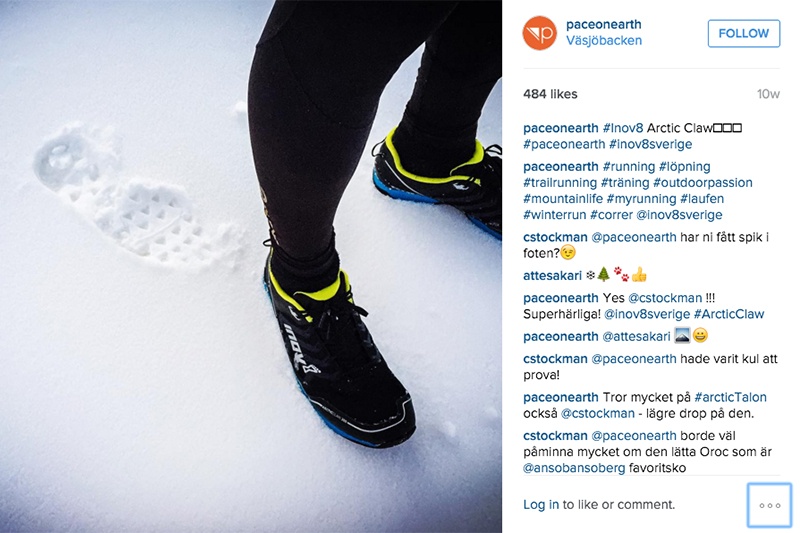The height and width of the screenshot is (533, 800).
Task: Open the paceonearth orange profile avatar
Action: [539, 33]
